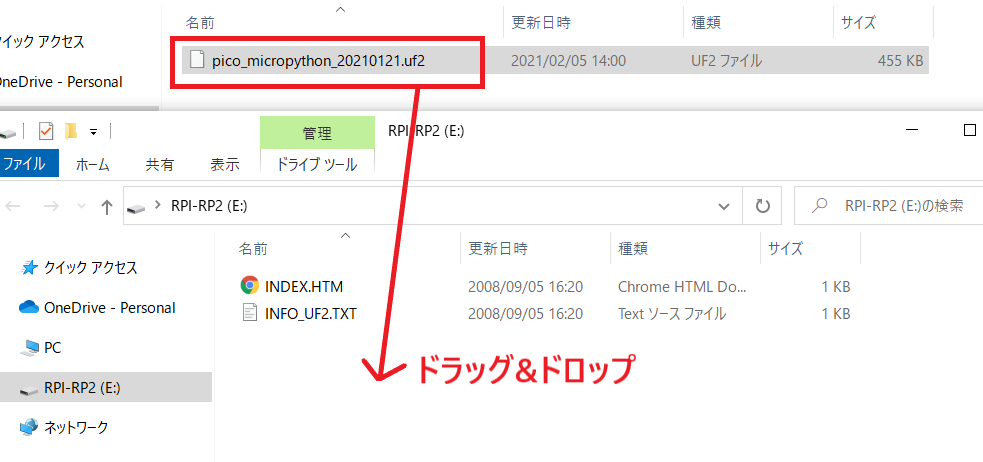Image resolution: width=983 pixels, height=462 pixels.
Task: Open recent locations dropdown arrow
Action: [81, 207]
